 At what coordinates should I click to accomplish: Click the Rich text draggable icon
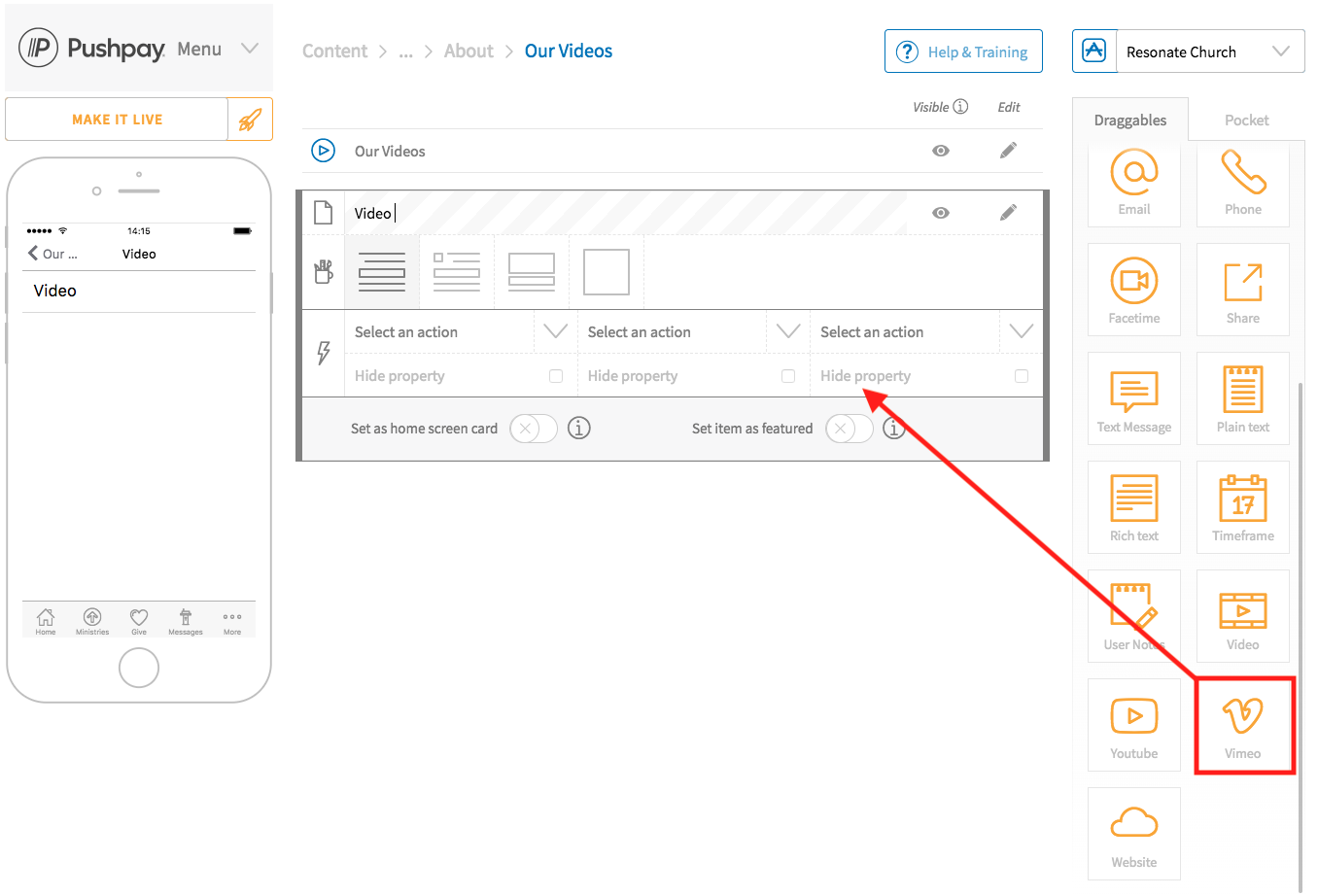(x=1133, y=506)
